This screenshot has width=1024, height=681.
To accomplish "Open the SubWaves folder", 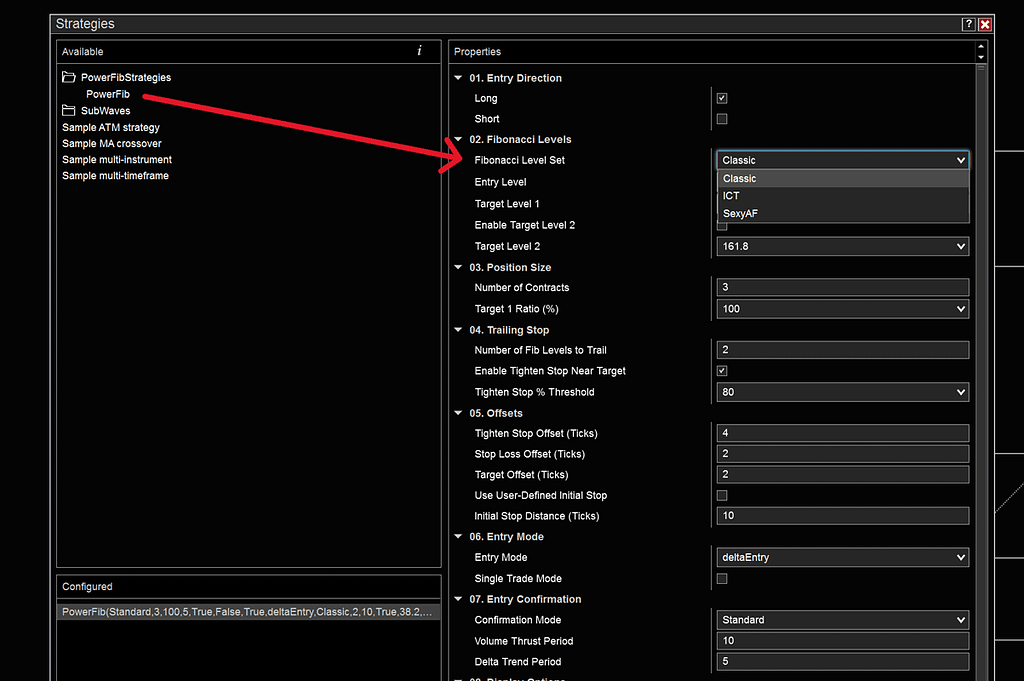I will point(105,111).
